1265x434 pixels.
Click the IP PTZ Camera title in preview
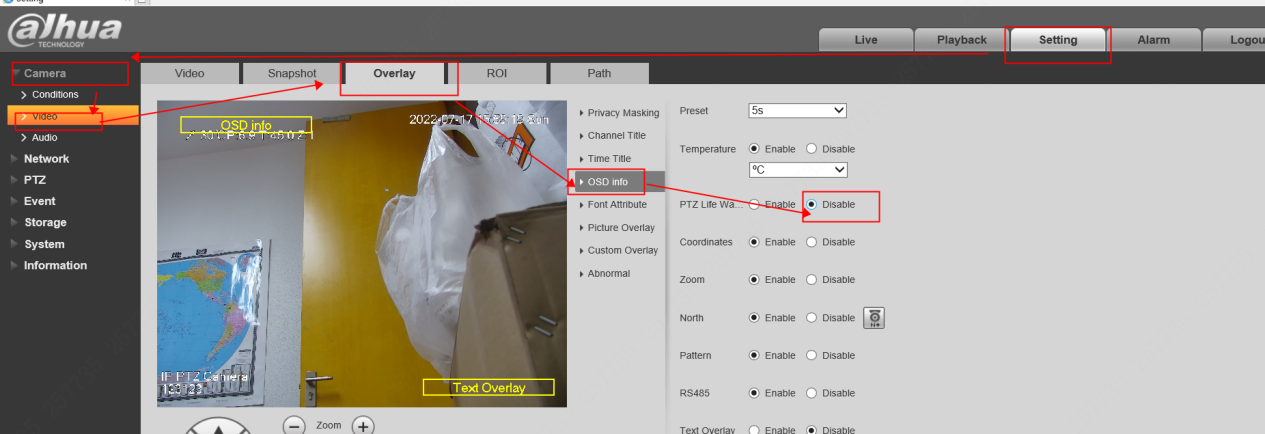(x=204, y=376)
